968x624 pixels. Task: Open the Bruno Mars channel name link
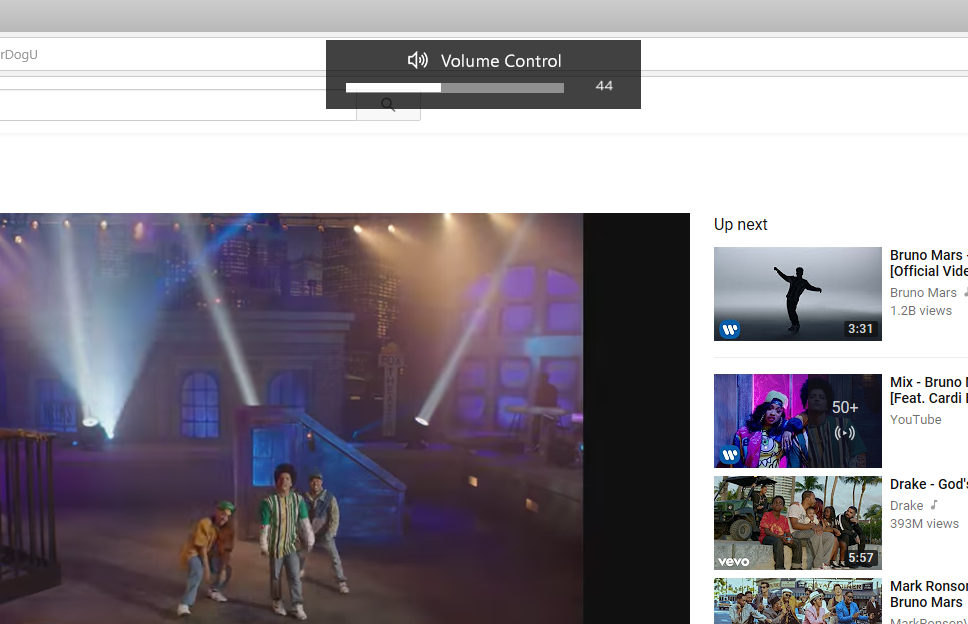[x=923, y=293]
